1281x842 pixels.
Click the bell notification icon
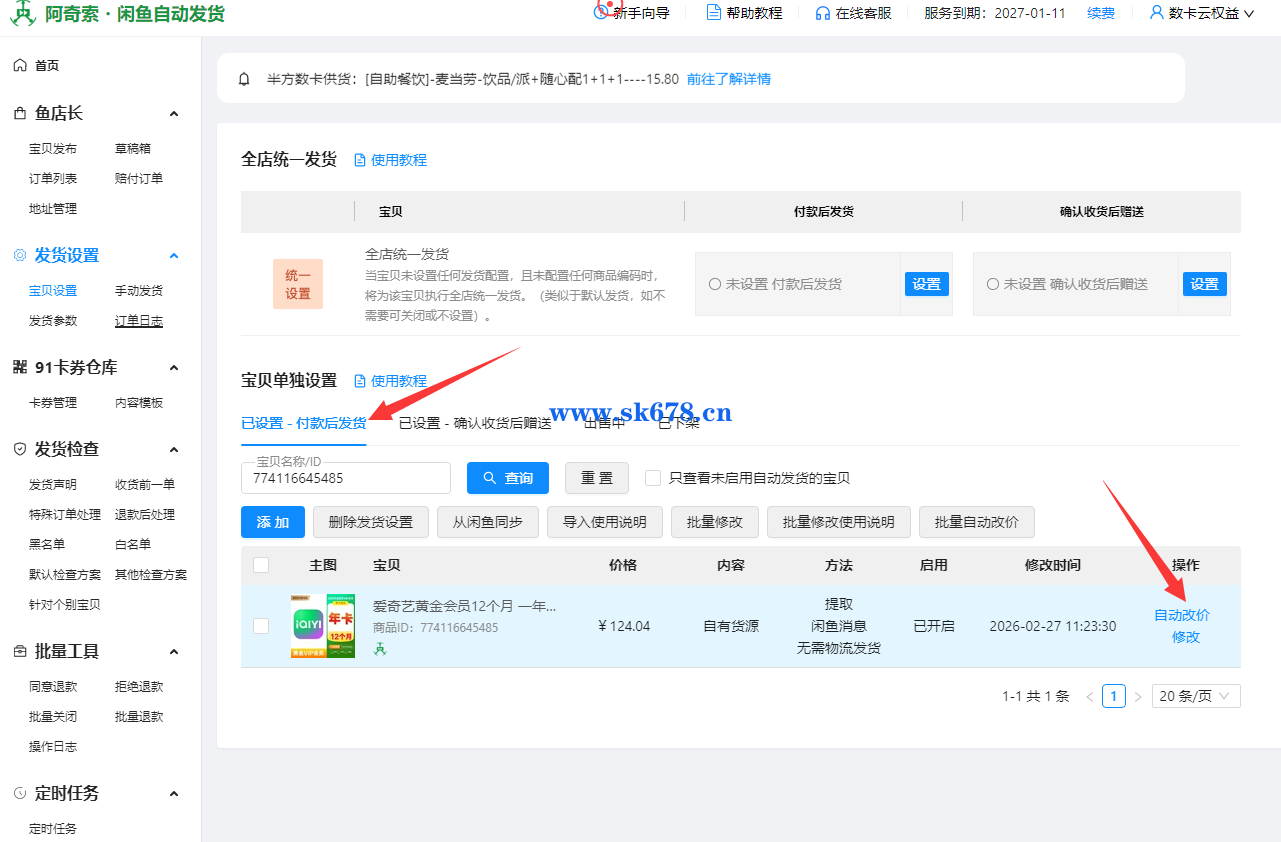(x=244, y=79)
